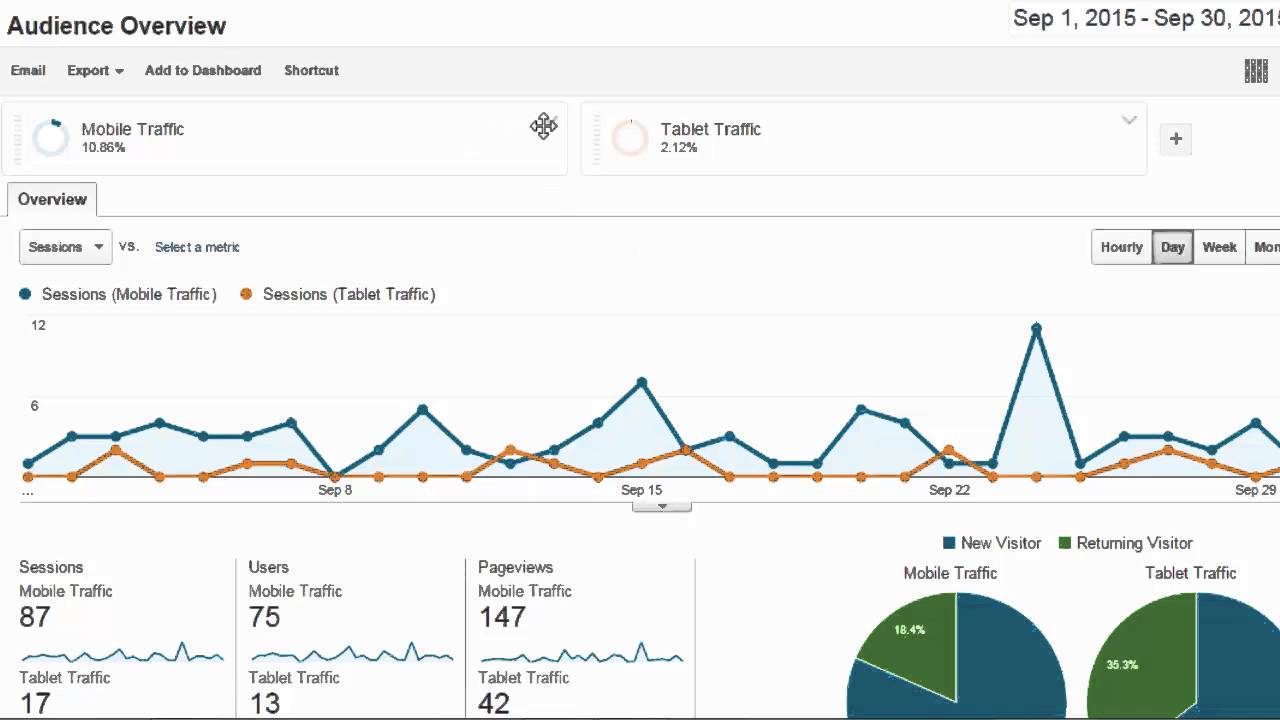
Task: Click the move handle icon on Mobile Traffic segment
Action: click(543, 126)
